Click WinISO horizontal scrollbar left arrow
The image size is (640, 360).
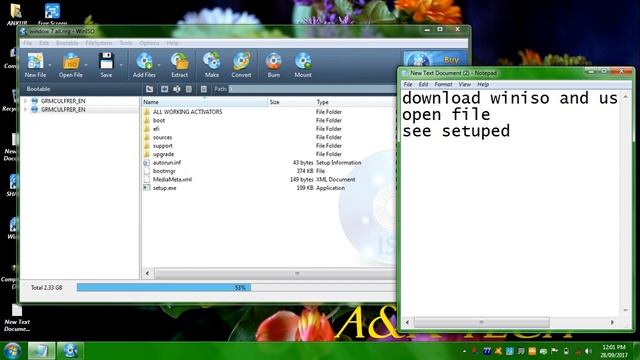(147, 273)
